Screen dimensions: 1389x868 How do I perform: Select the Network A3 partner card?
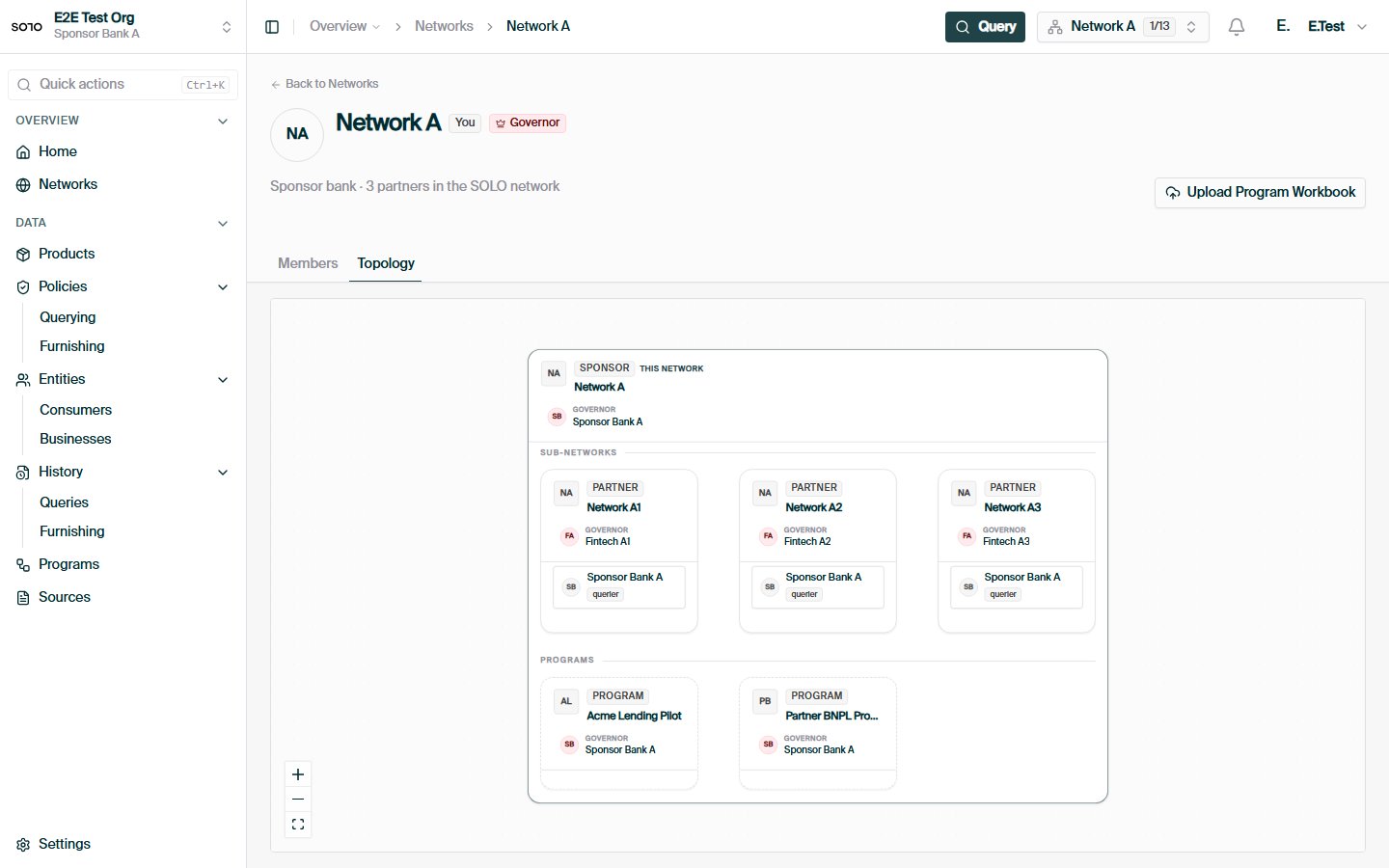(x=1017, y=551)
